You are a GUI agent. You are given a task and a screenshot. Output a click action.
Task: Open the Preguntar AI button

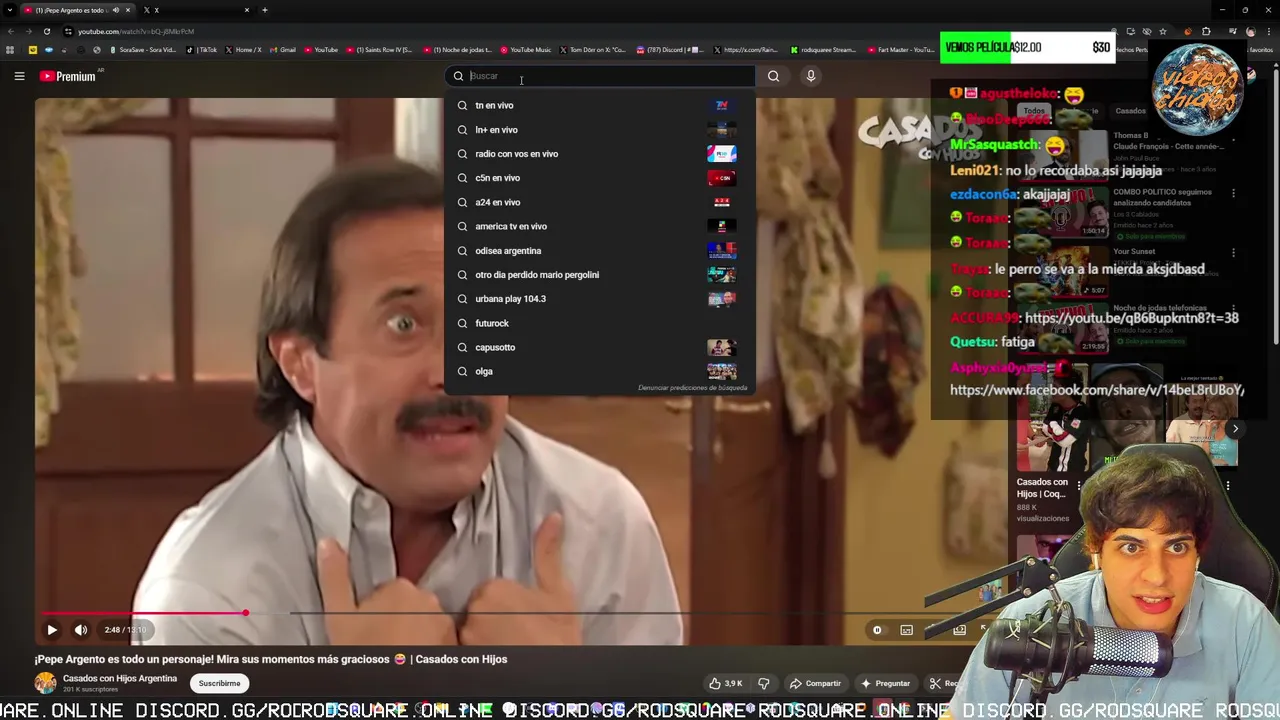(885, 684)
